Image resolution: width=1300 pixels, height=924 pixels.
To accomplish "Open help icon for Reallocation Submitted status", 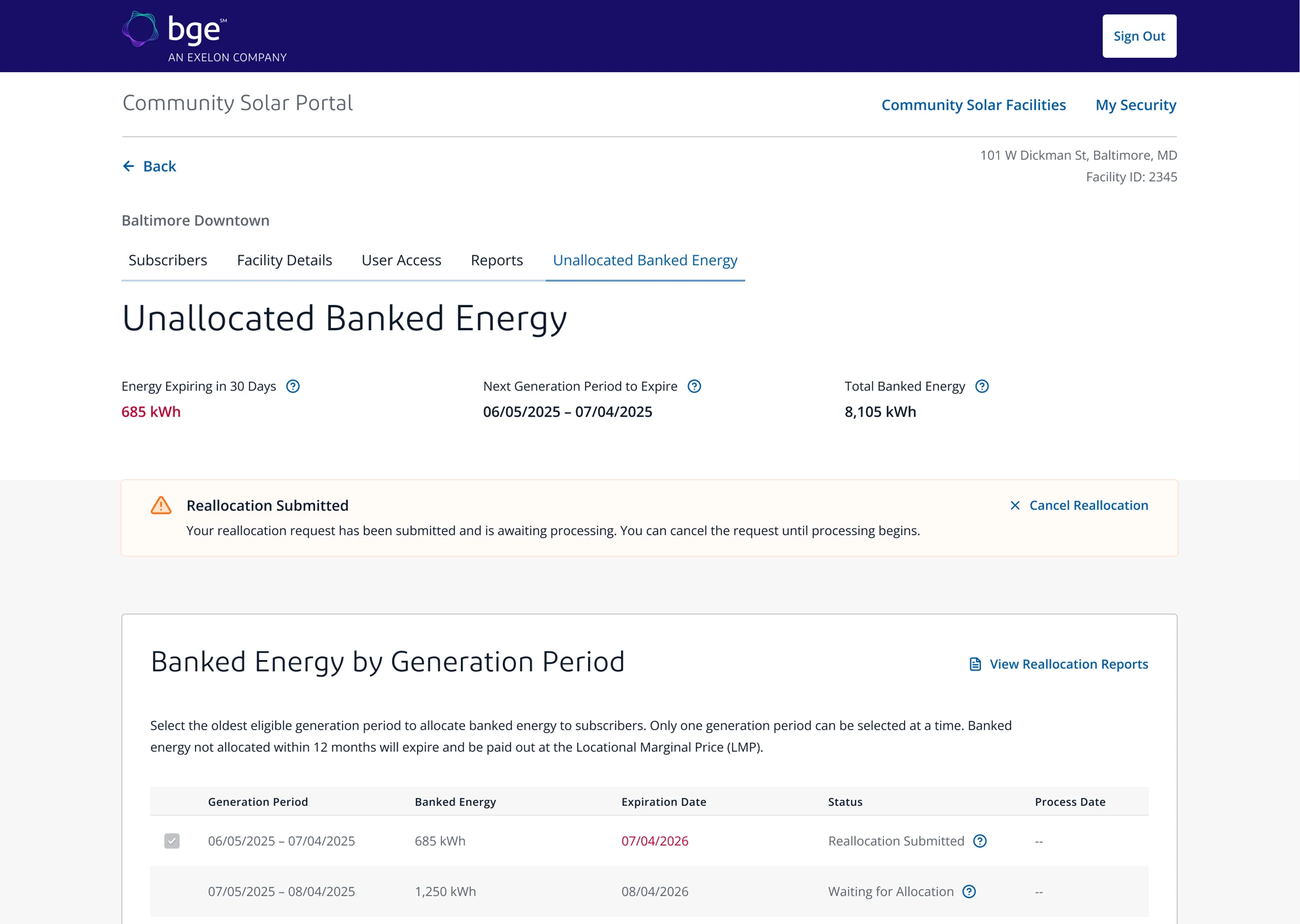I will point(980,841).
